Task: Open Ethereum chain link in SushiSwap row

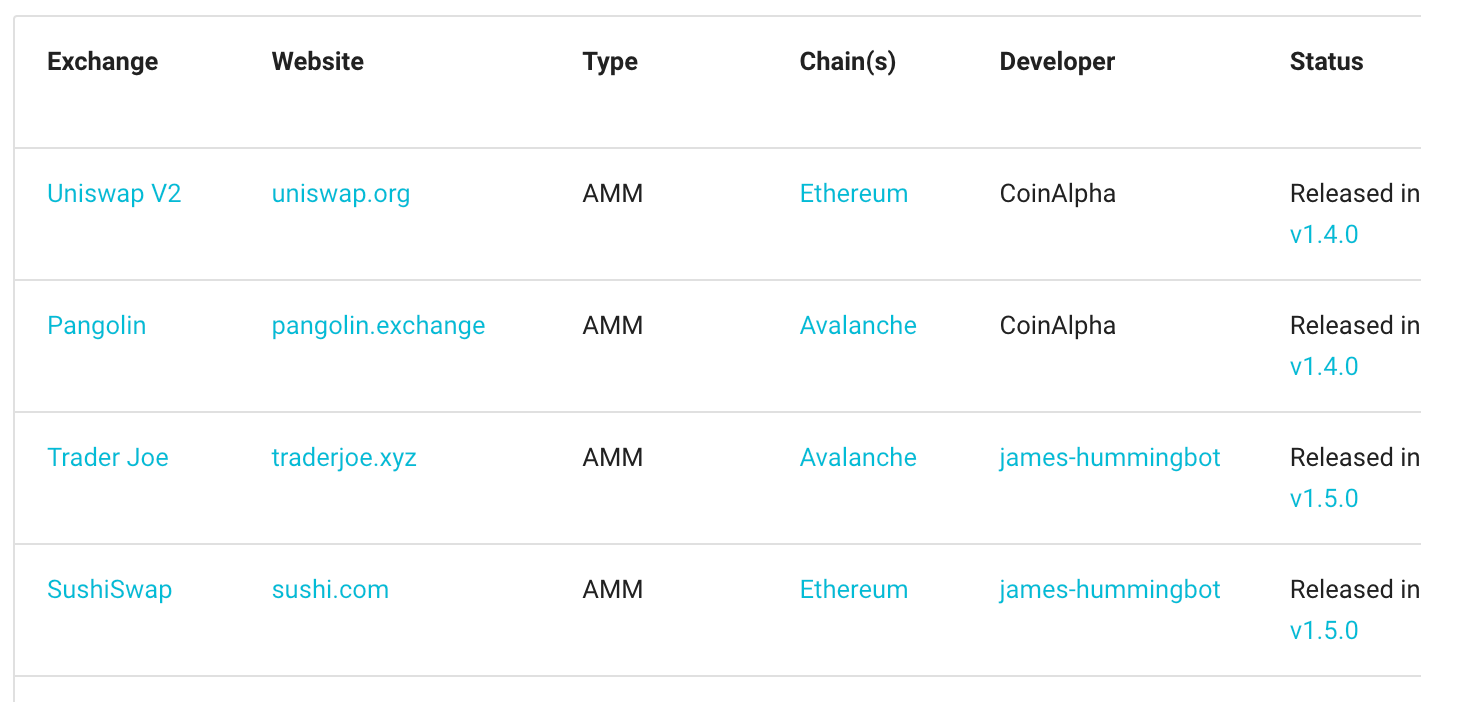Action: (854, 589)
